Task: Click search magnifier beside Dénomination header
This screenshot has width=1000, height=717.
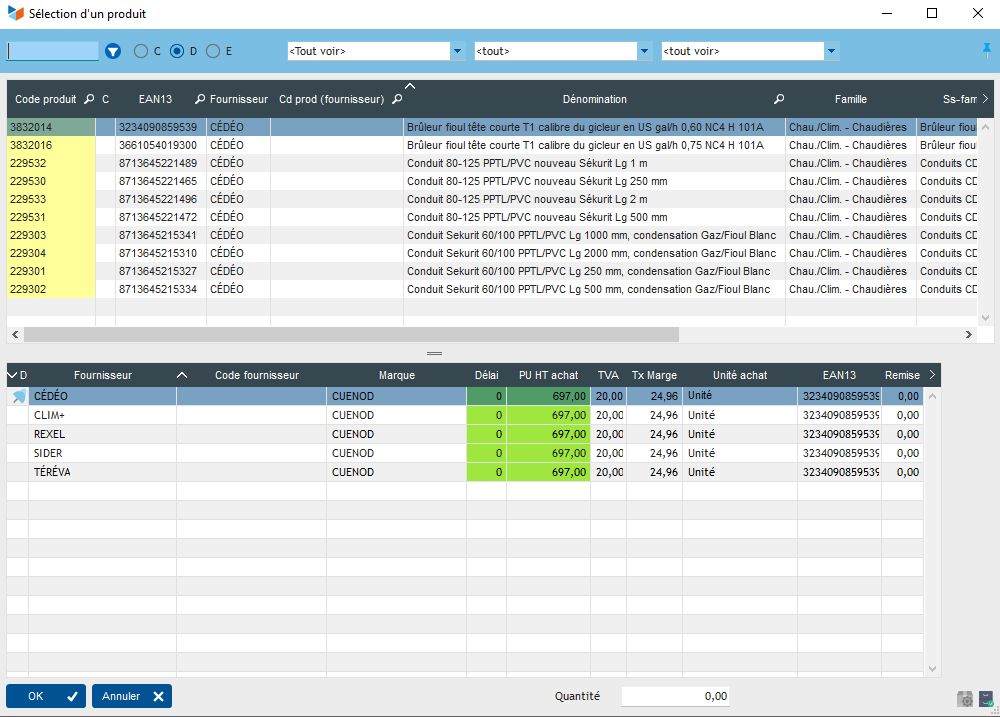Action: tap(779, 100)
